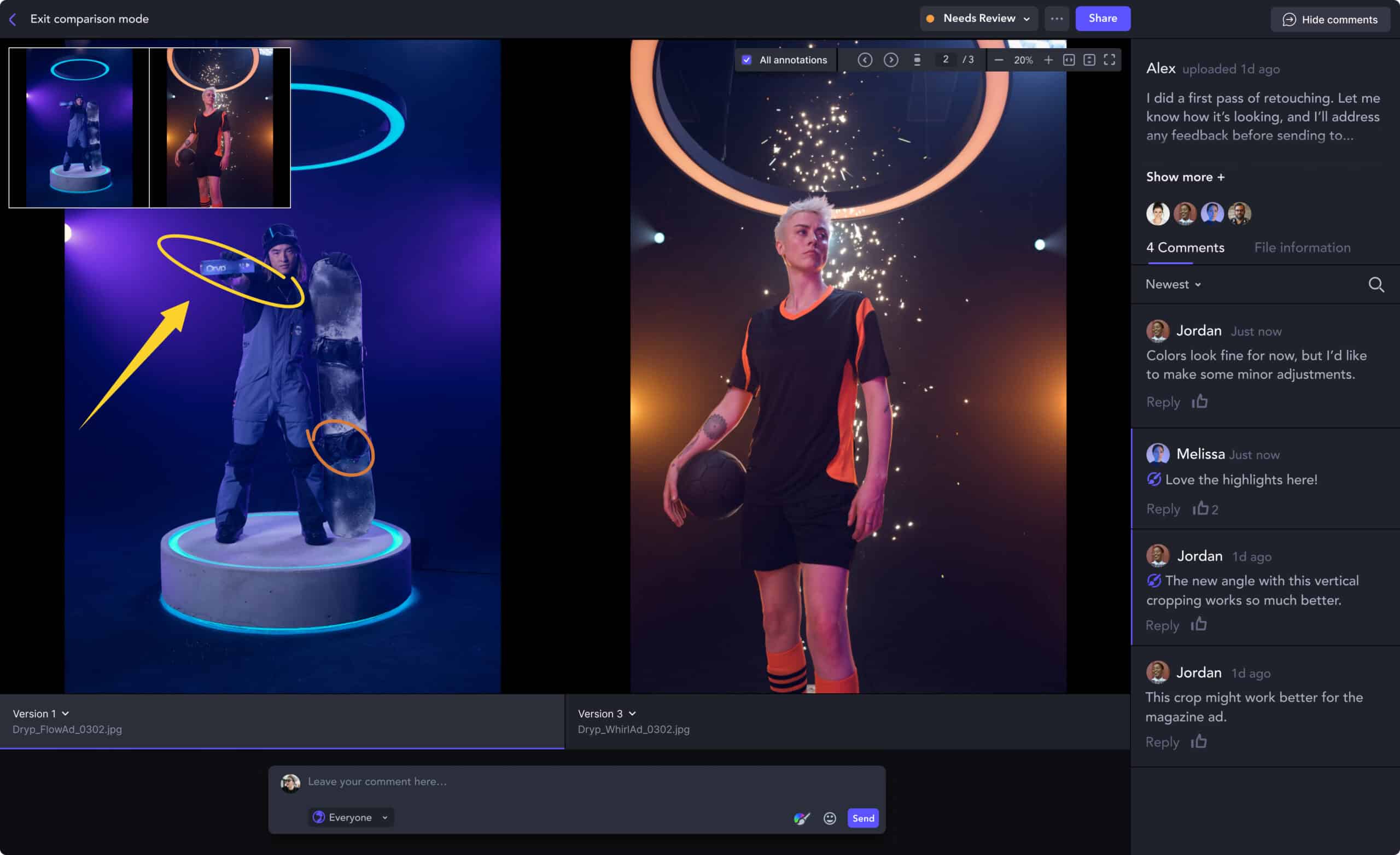The image size is (1400, 855).
Task: Open the Everyone audience dropdown
Action: coord(351,817)
